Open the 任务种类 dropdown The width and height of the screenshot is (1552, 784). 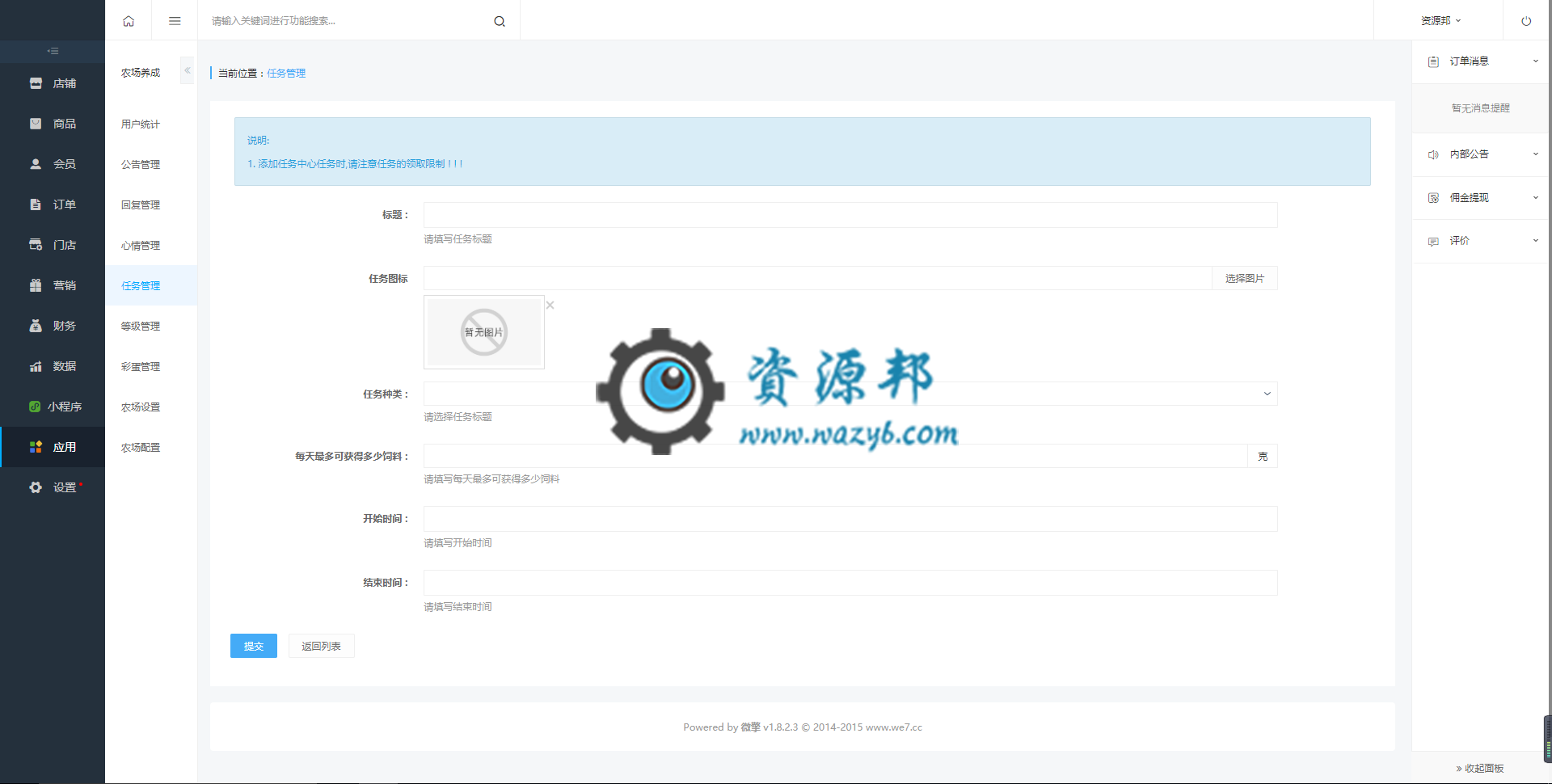point(850,394)
